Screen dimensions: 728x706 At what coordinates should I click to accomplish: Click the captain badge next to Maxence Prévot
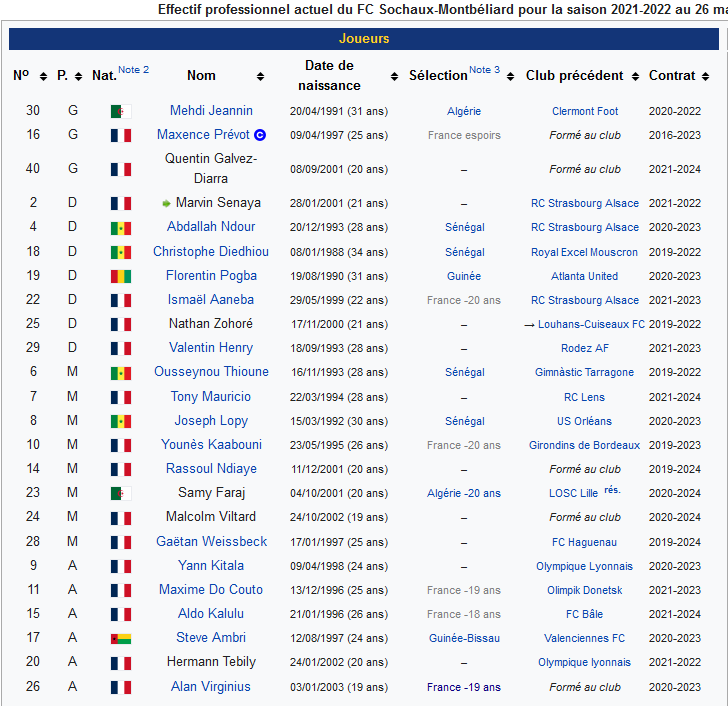coord(260,135)
